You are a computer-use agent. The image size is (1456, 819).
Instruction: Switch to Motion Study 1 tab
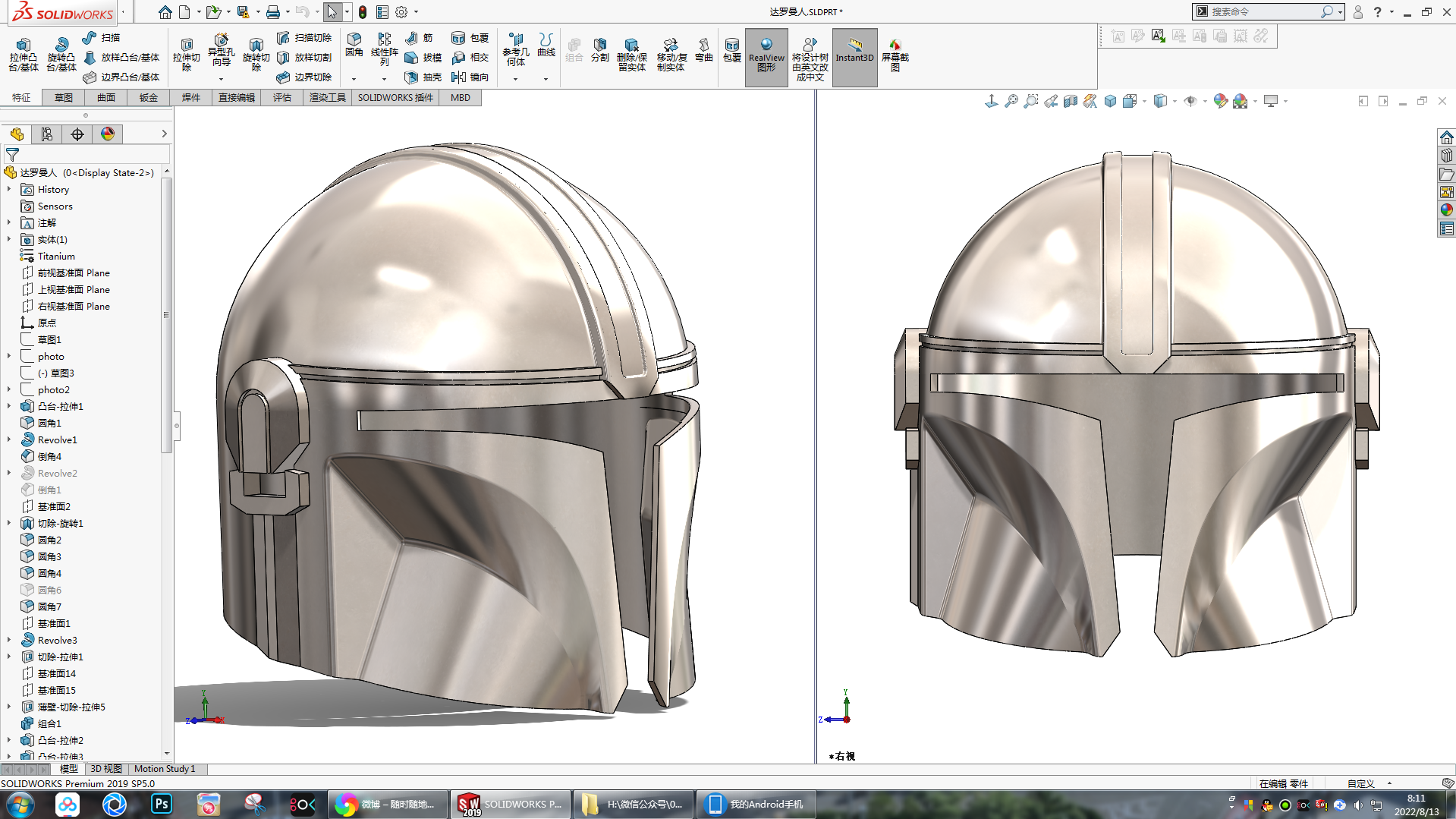(165, 769)
